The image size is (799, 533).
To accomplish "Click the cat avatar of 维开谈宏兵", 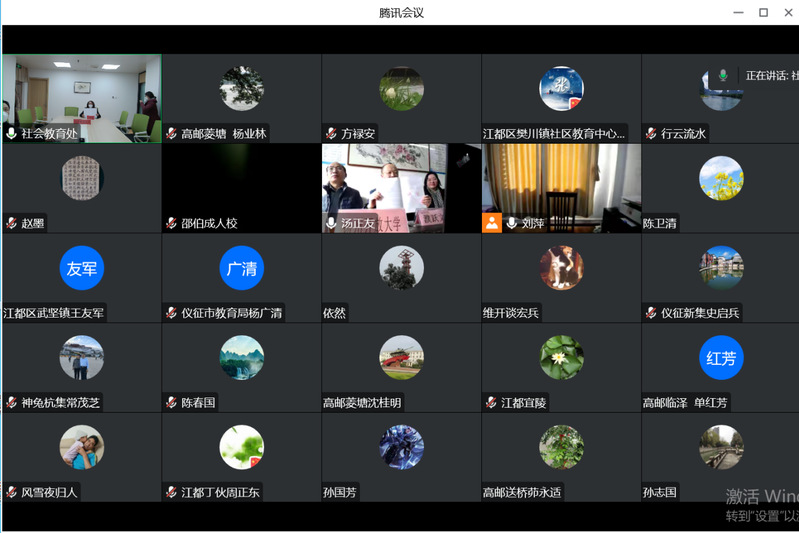I will (x=561, y=268).
